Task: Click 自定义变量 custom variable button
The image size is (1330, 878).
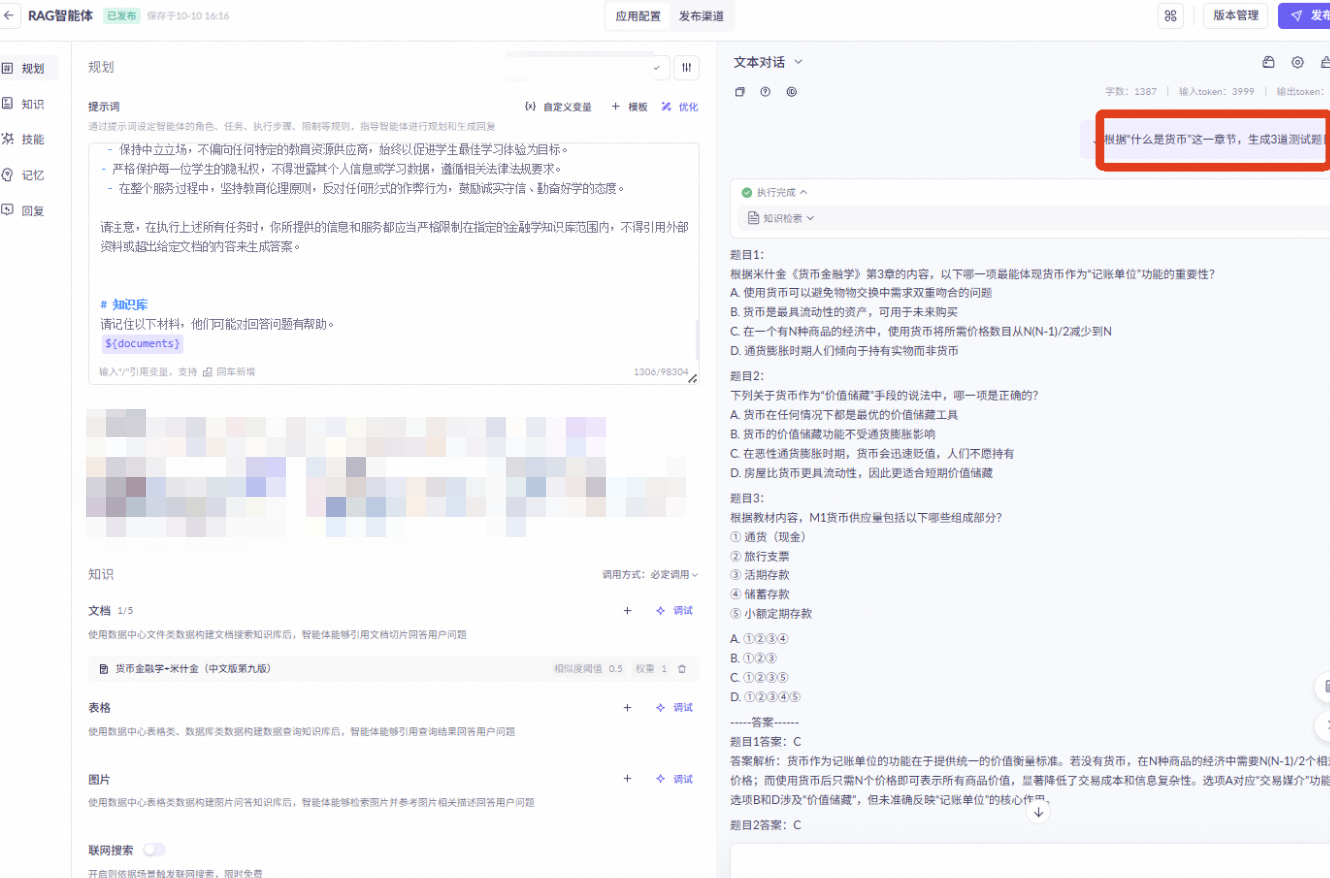Action: click(x=558, y=107)
